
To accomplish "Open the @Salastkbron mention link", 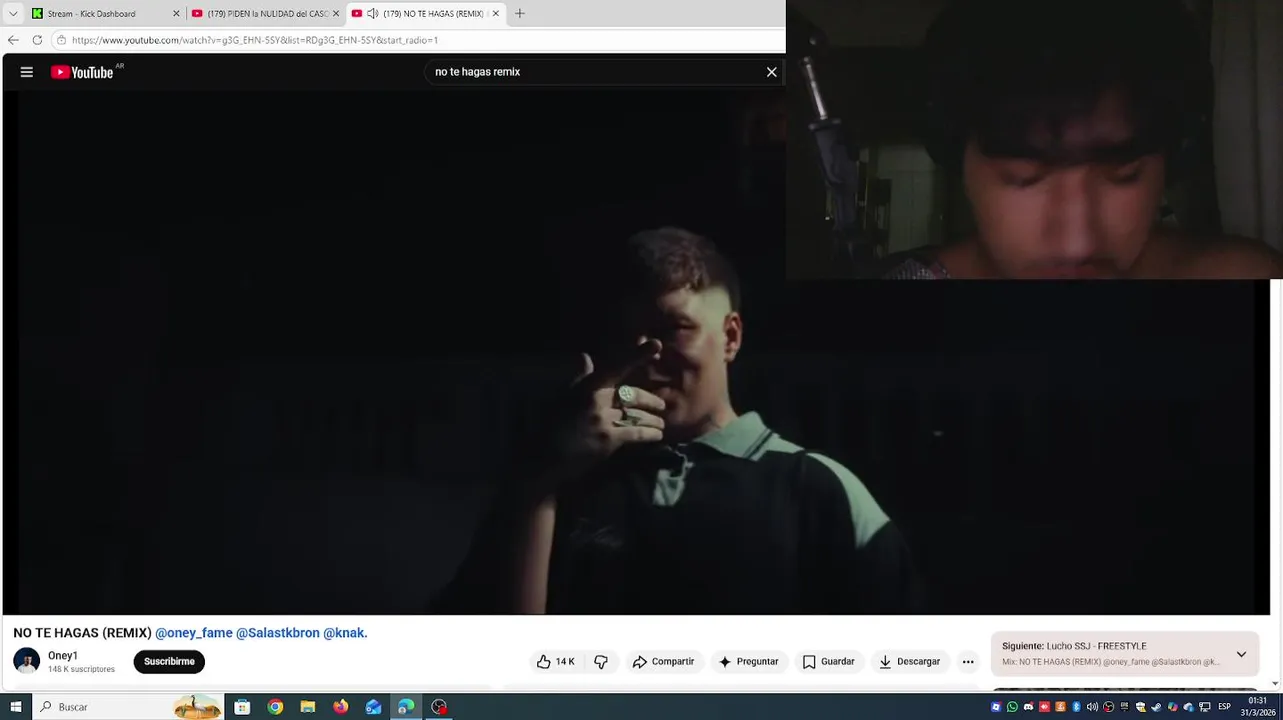I will pyautogui.click(x=278, y=633).
